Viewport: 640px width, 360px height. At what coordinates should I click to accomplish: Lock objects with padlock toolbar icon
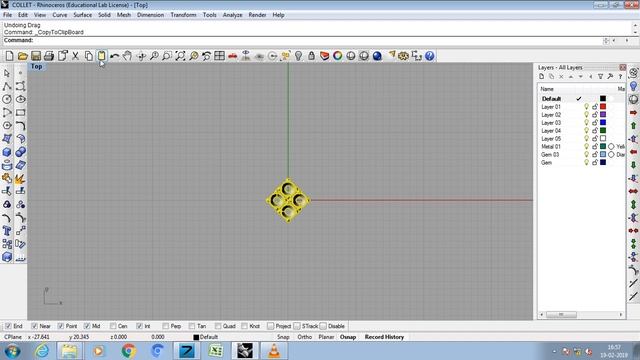coord(311,56)
